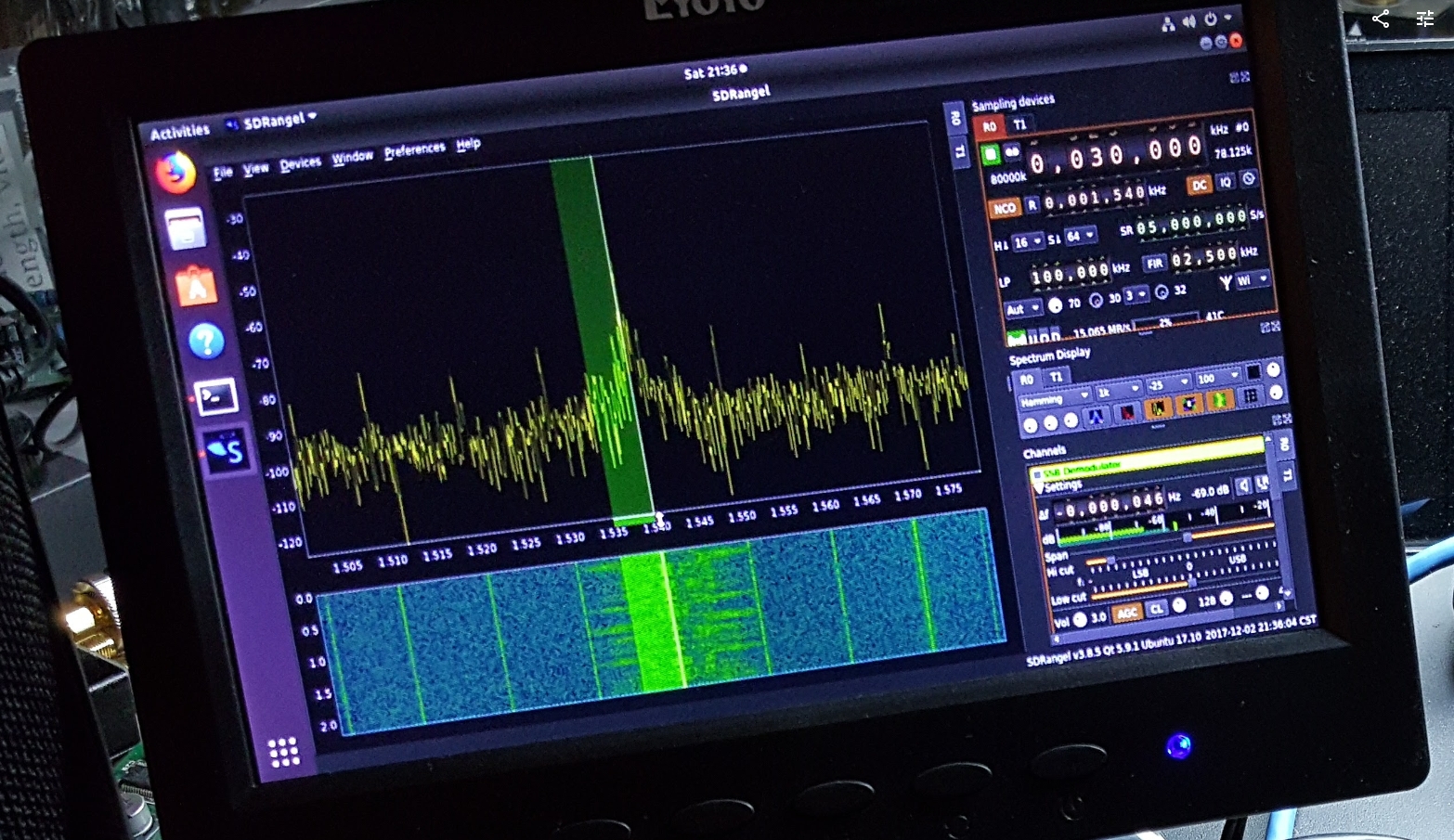Launch Ubuntu Software from the dock
This screenshot has height=840, width=1454.
tap(196, 286)
